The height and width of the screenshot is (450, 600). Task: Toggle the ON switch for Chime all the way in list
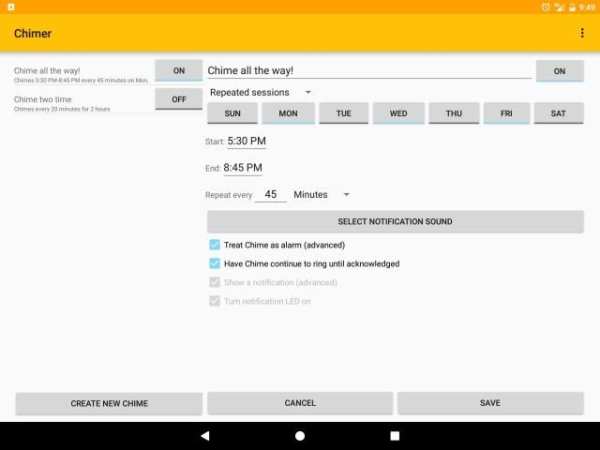[x=179, y=70]
